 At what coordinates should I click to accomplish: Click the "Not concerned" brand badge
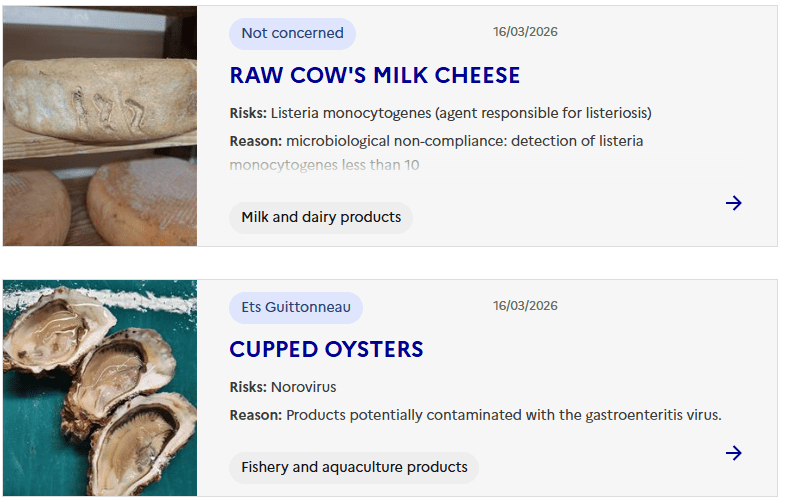tap(292, 33)
